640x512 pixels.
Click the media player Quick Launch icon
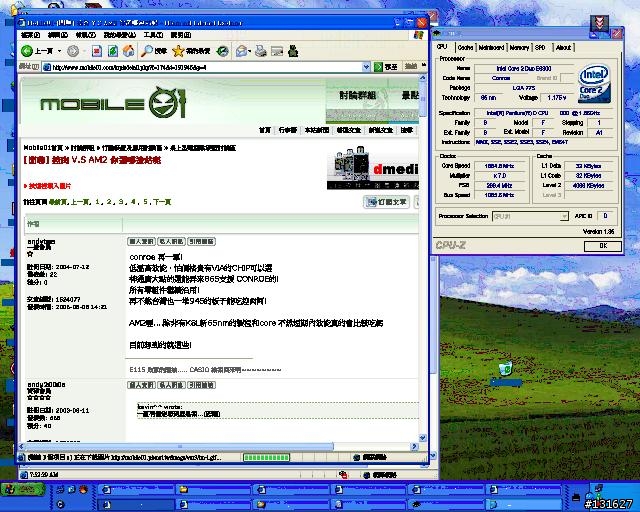(x=60, y=504)
